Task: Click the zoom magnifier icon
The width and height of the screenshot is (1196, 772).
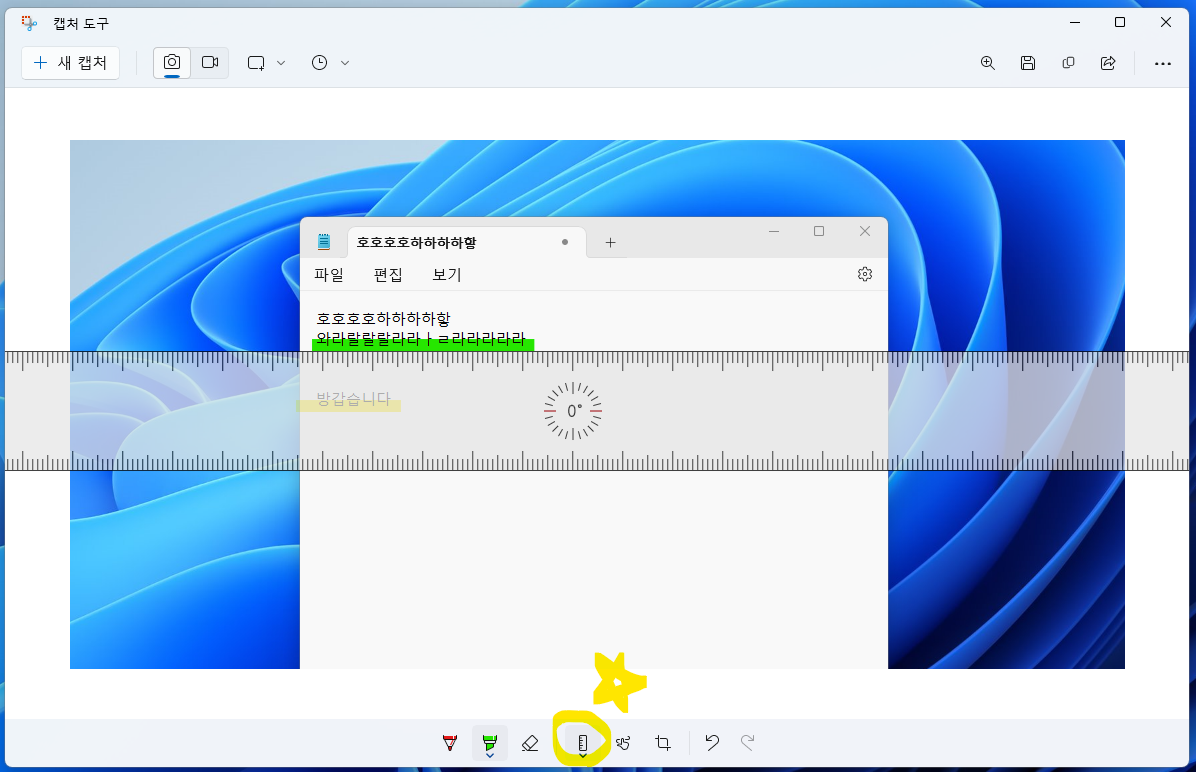Action: coord(988,63)
